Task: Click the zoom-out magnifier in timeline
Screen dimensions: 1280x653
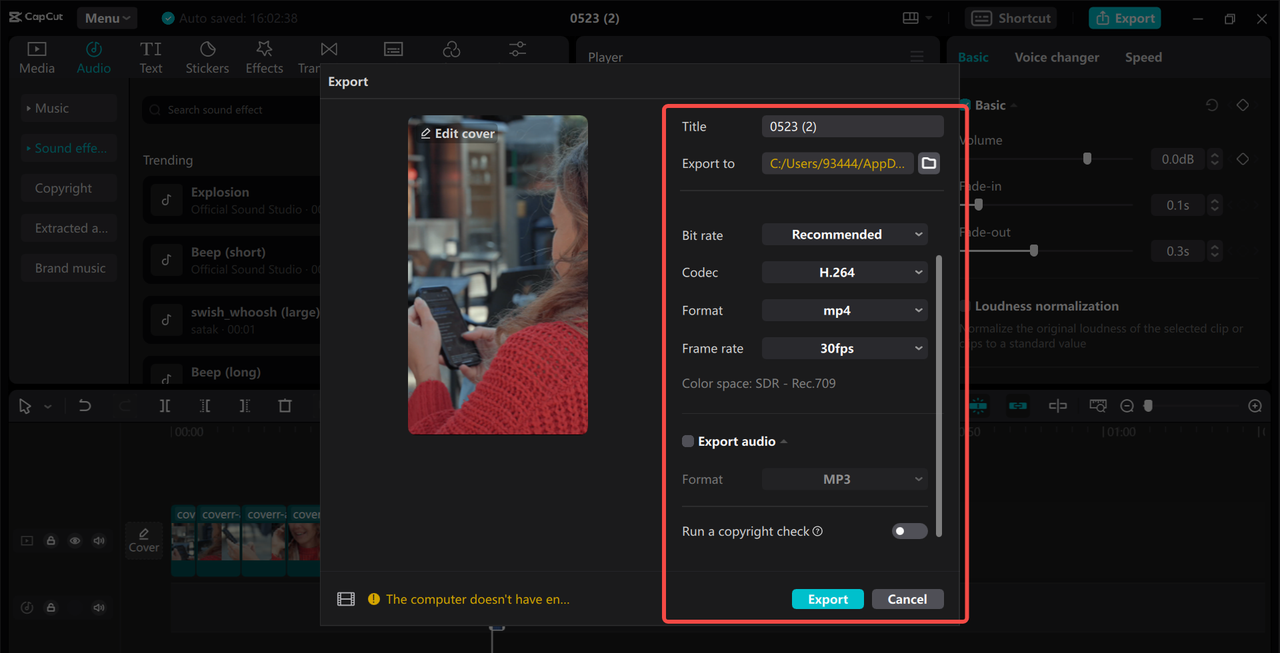Action: coord(1127,406)
